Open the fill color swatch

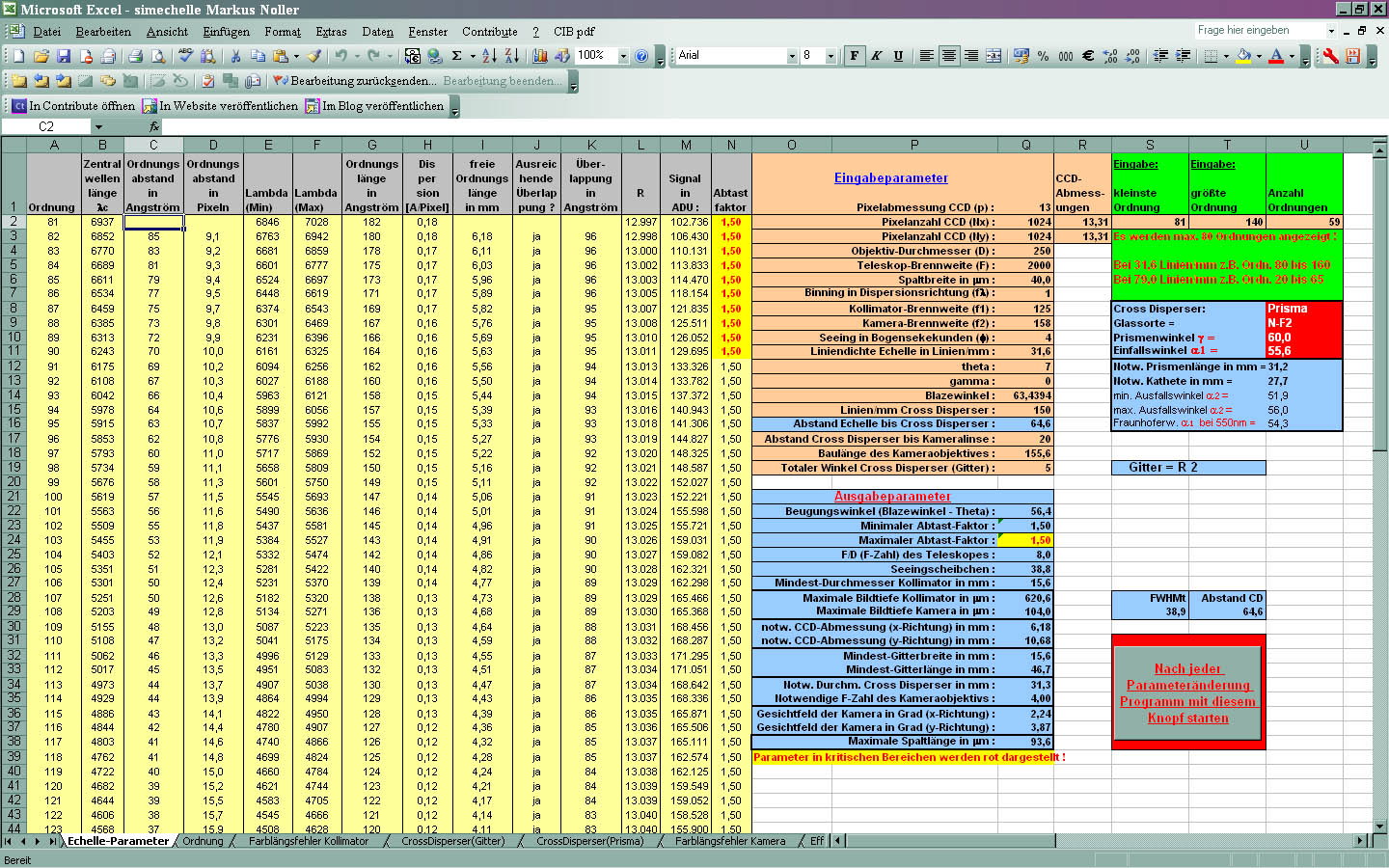click(x=1245, y=56)
